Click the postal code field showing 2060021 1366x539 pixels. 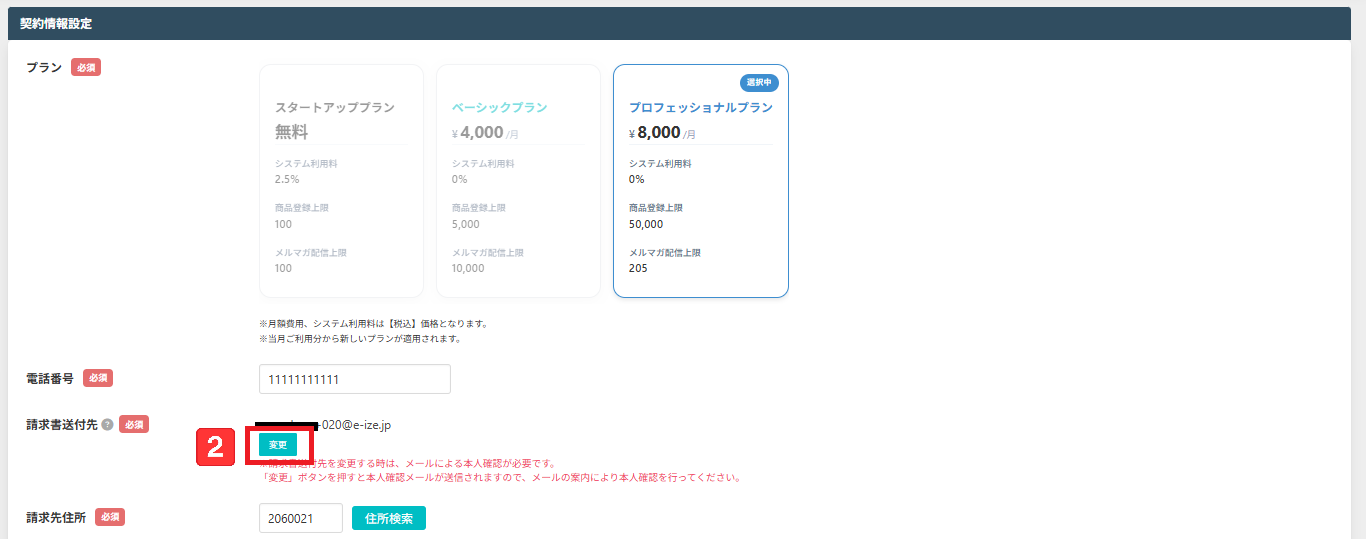[x=300, y=518]
